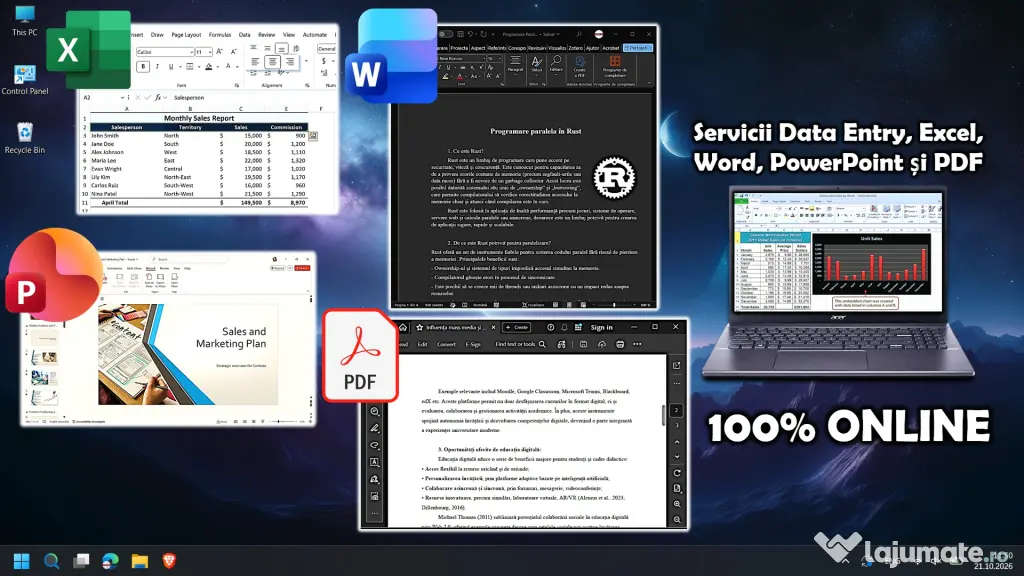Click Acrobat Help question mark icon
This screenshot has height=576, width=1024.
(x=551, y=327)
